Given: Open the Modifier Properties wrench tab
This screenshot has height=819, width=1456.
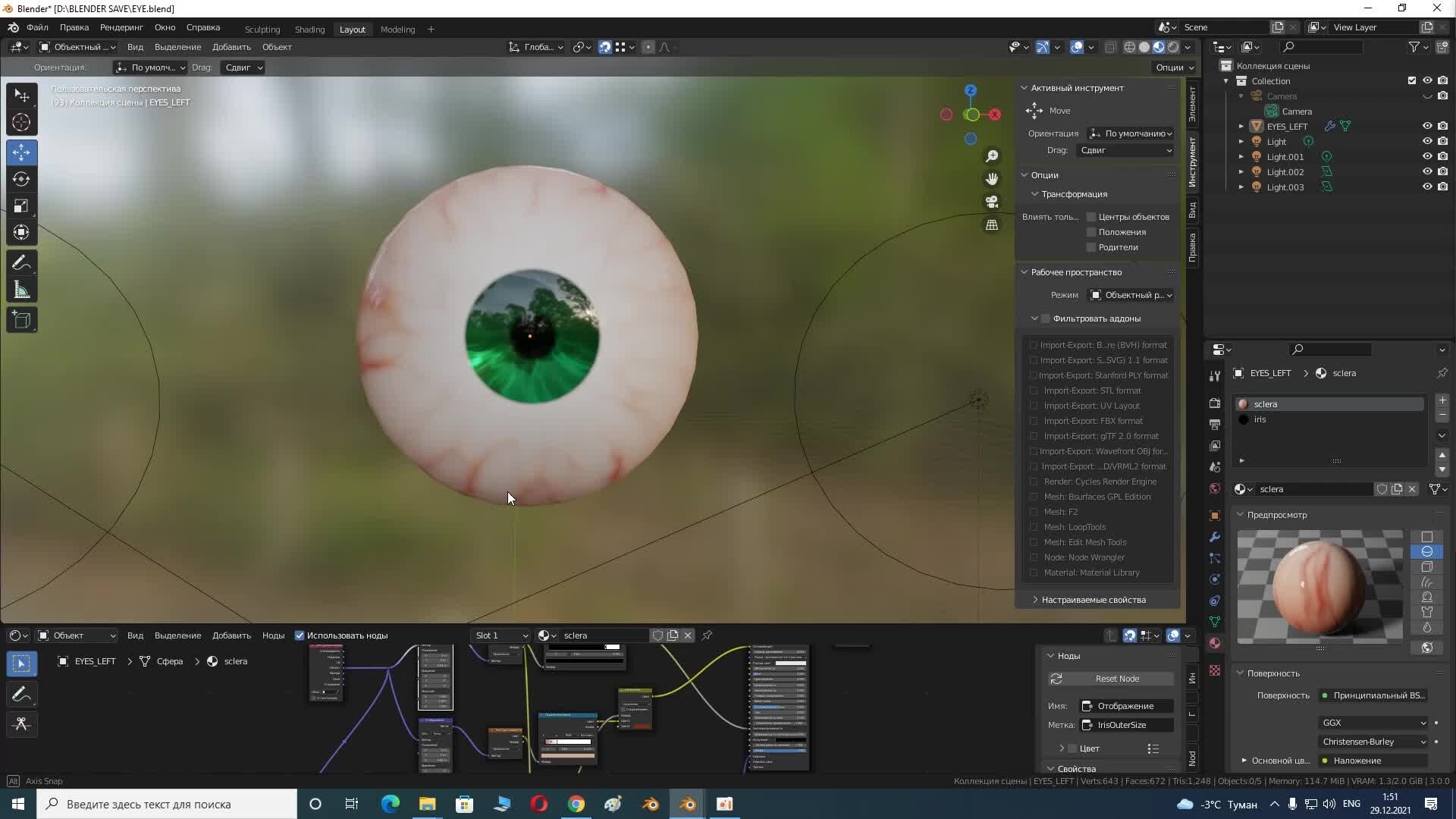Looking at the screenshot, I should click(1215, 537).
